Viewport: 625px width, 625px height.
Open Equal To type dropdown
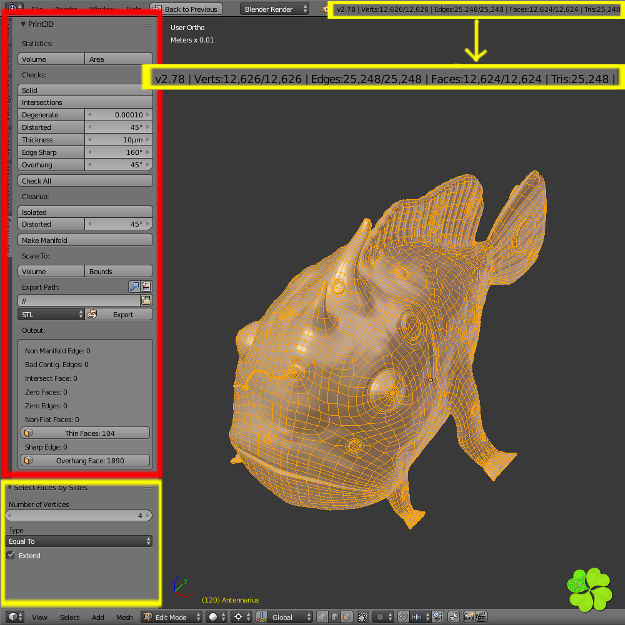click(79, 541)
